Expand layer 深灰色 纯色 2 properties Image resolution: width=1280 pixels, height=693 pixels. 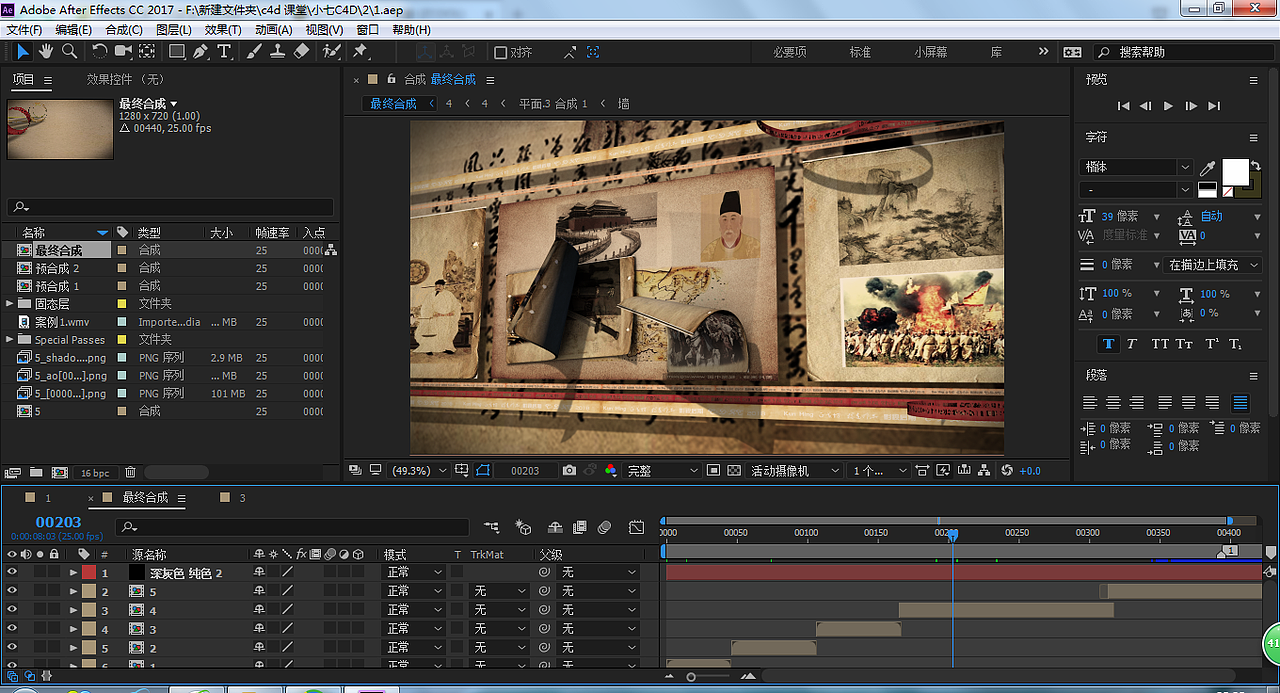[73, 573]
